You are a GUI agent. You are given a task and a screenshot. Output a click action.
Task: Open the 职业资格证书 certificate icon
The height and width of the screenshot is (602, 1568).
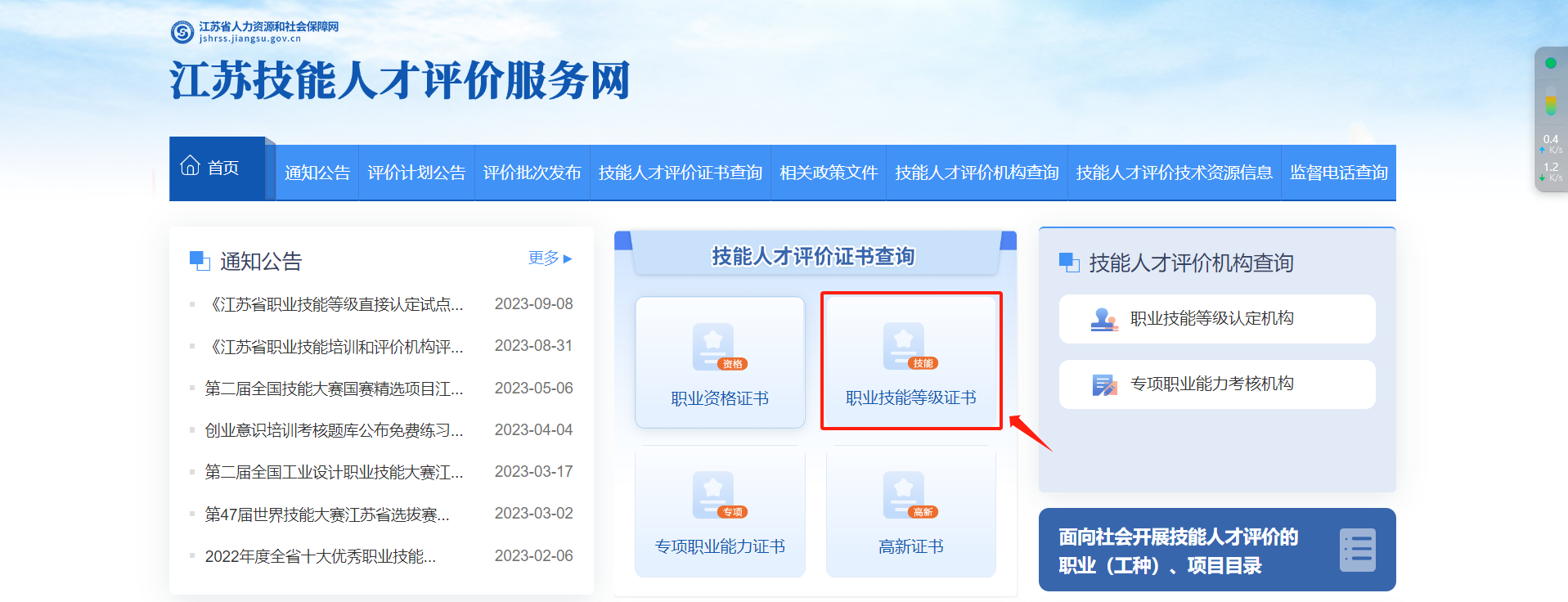click(713, 347)
